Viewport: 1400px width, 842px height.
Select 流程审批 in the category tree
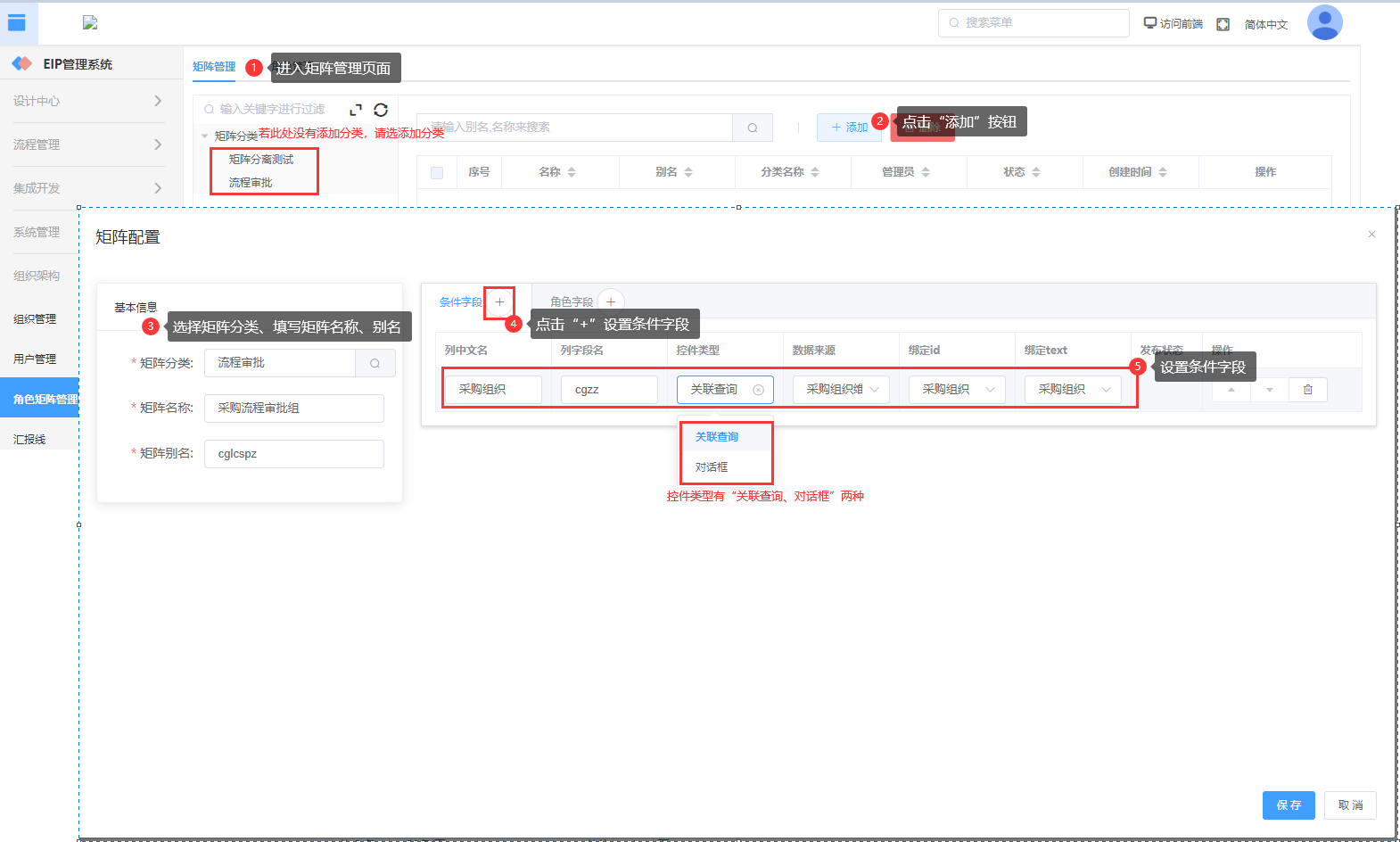pyautogui.click(x=251, y=183)
